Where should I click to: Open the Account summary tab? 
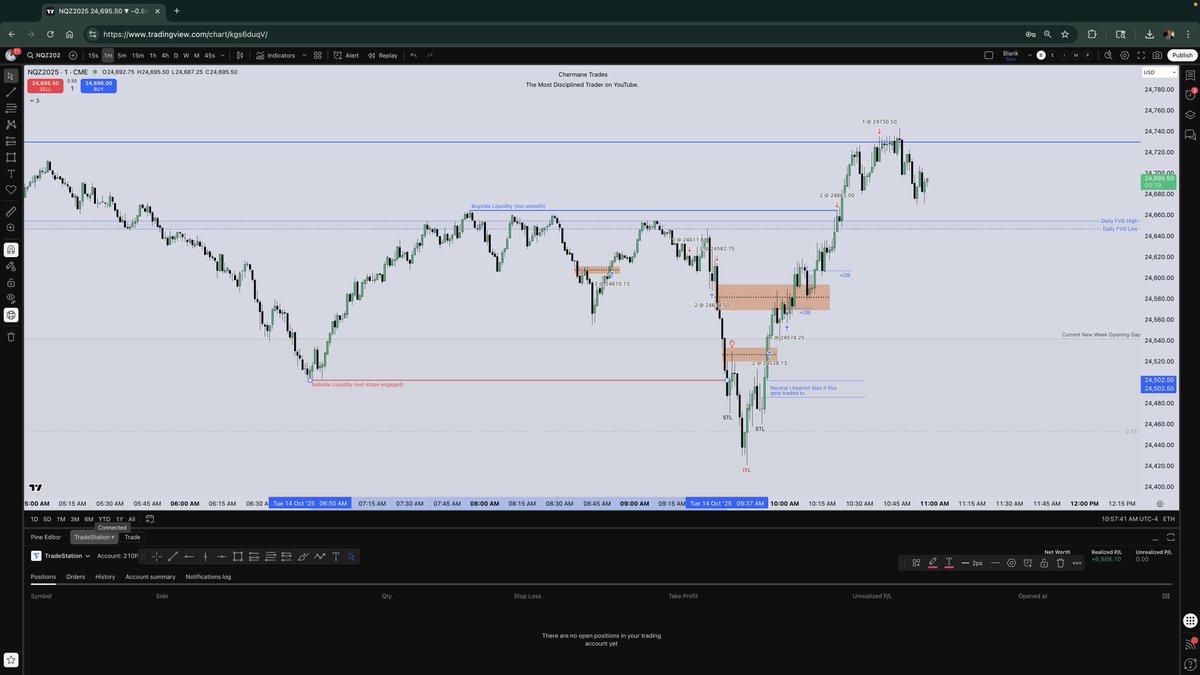150,577
